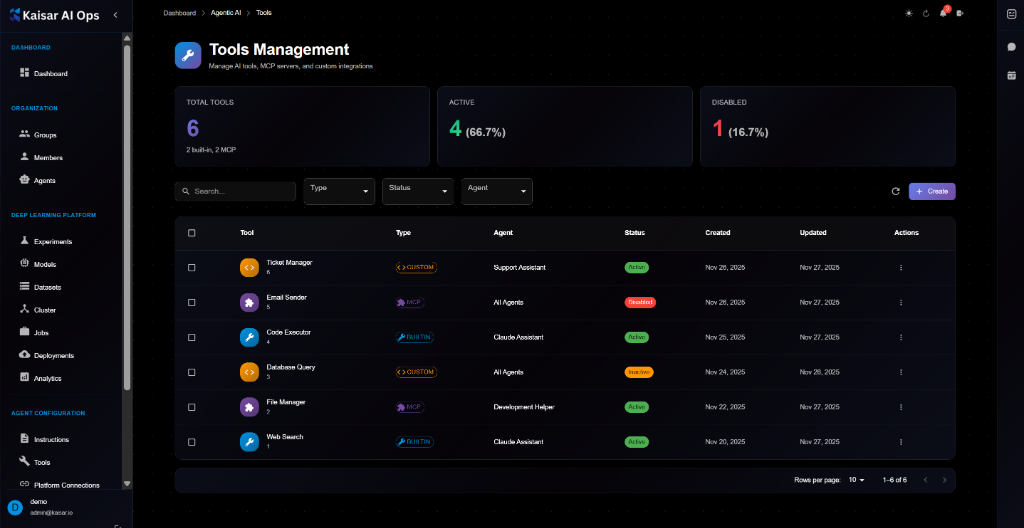Toggle the select-all checkbox in table header

[x=191, y=233]
